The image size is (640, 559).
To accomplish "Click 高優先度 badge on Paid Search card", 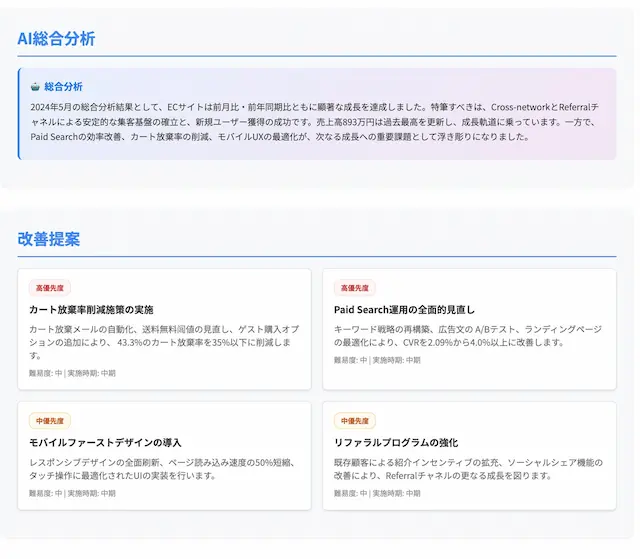I will pos(355,288).
